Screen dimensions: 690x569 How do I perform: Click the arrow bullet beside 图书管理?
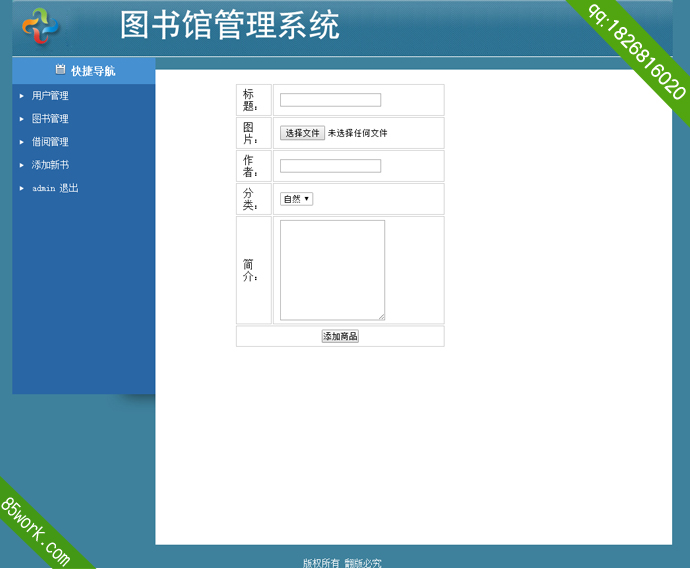tap(22, 119)
